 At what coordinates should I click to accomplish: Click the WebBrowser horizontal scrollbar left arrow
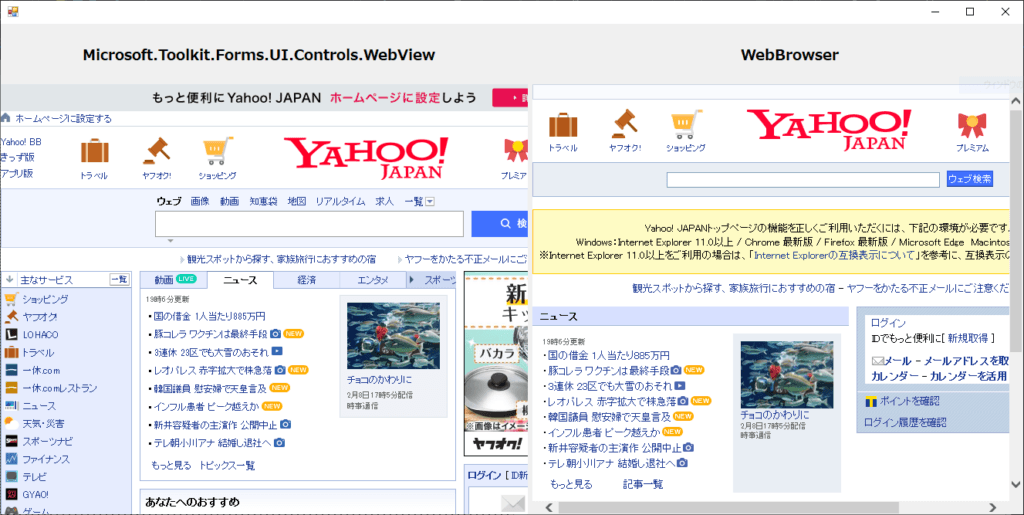pos(549,507)
